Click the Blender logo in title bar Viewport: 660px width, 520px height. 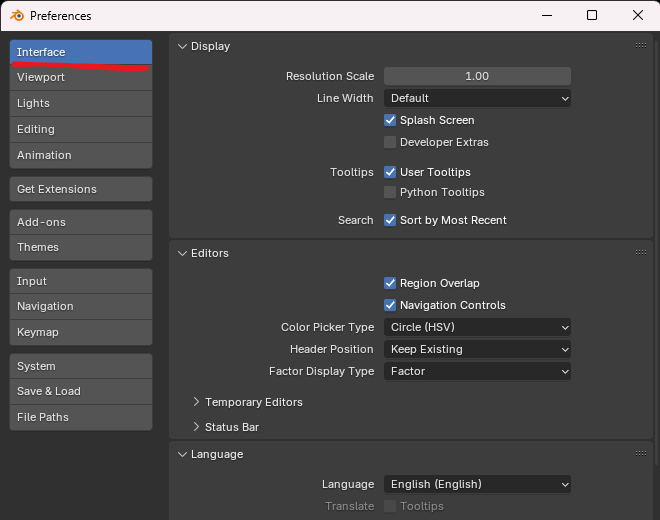coord(17,16)
